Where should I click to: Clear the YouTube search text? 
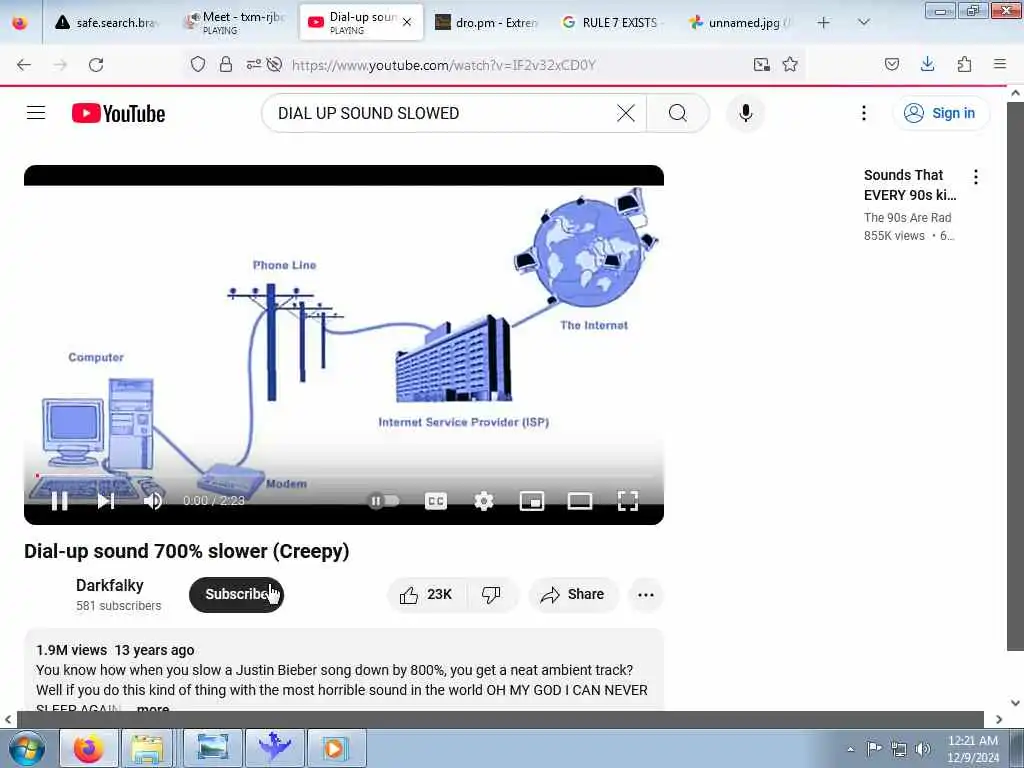(x=626, y=113)
